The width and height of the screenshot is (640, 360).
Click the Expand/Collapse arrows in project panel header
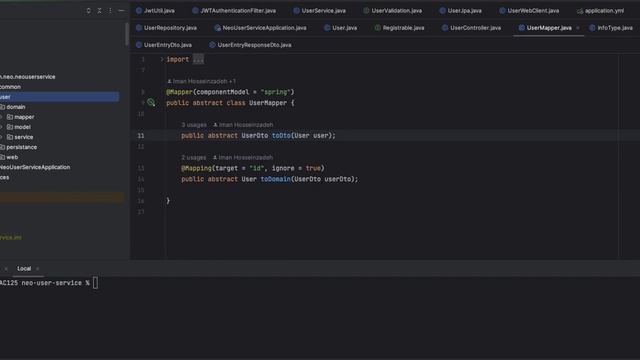pos(89,11)
